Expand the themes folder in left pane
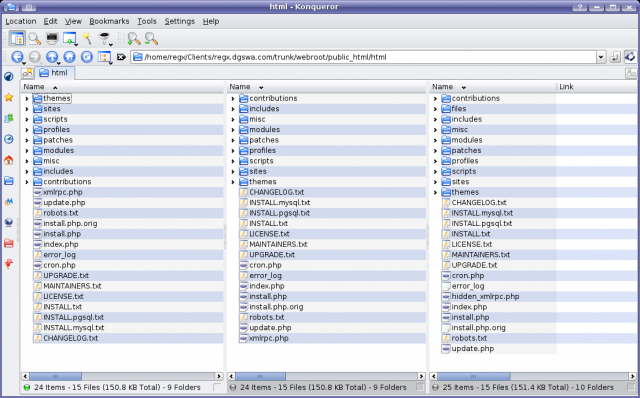The image size is (640, 398). point(27,98)
